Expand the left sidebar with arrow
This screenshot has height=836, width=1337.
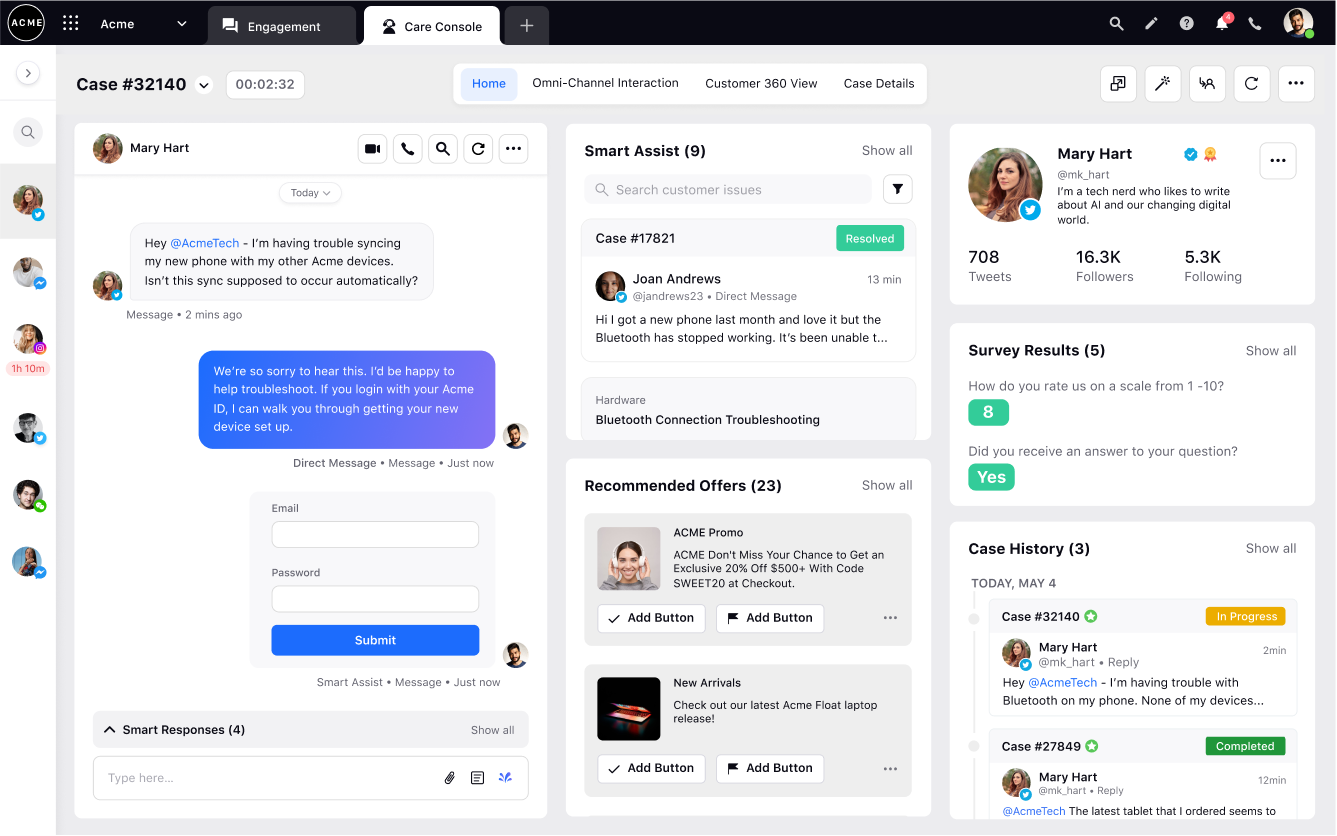(x=28, y=73)
